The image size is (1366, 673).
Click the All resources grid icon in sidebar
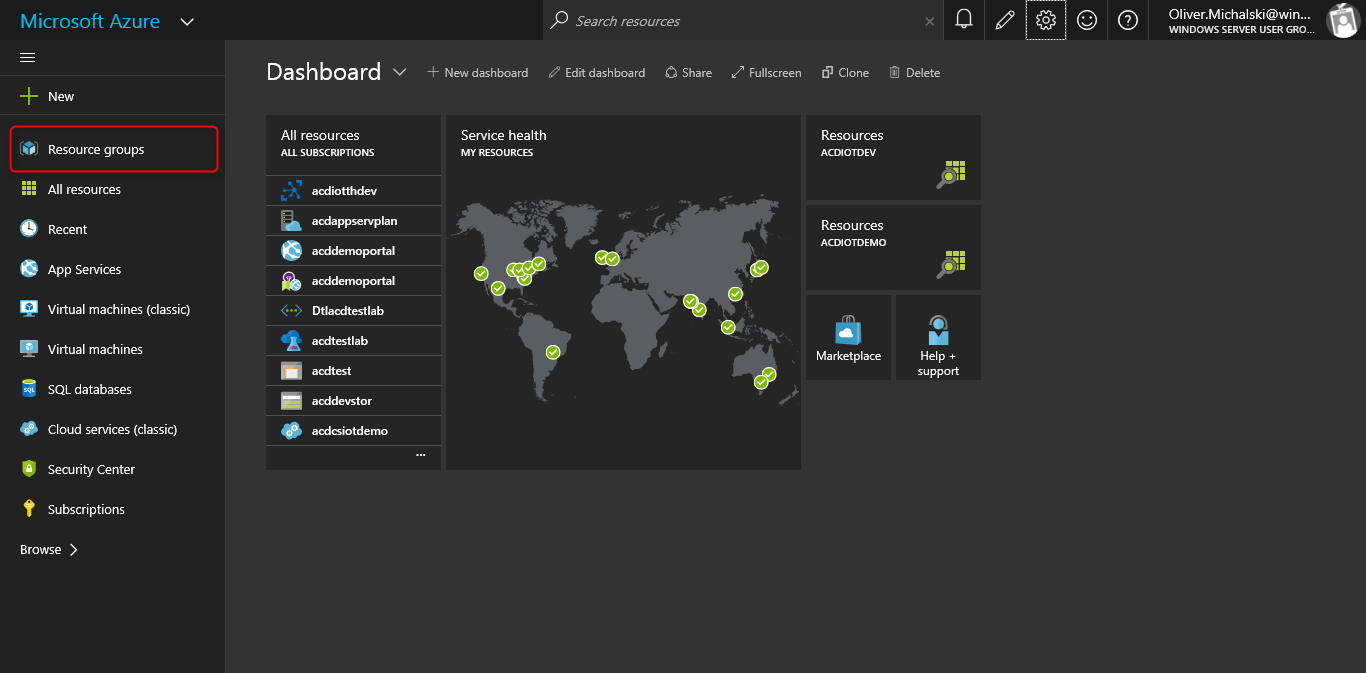(29, 189)
